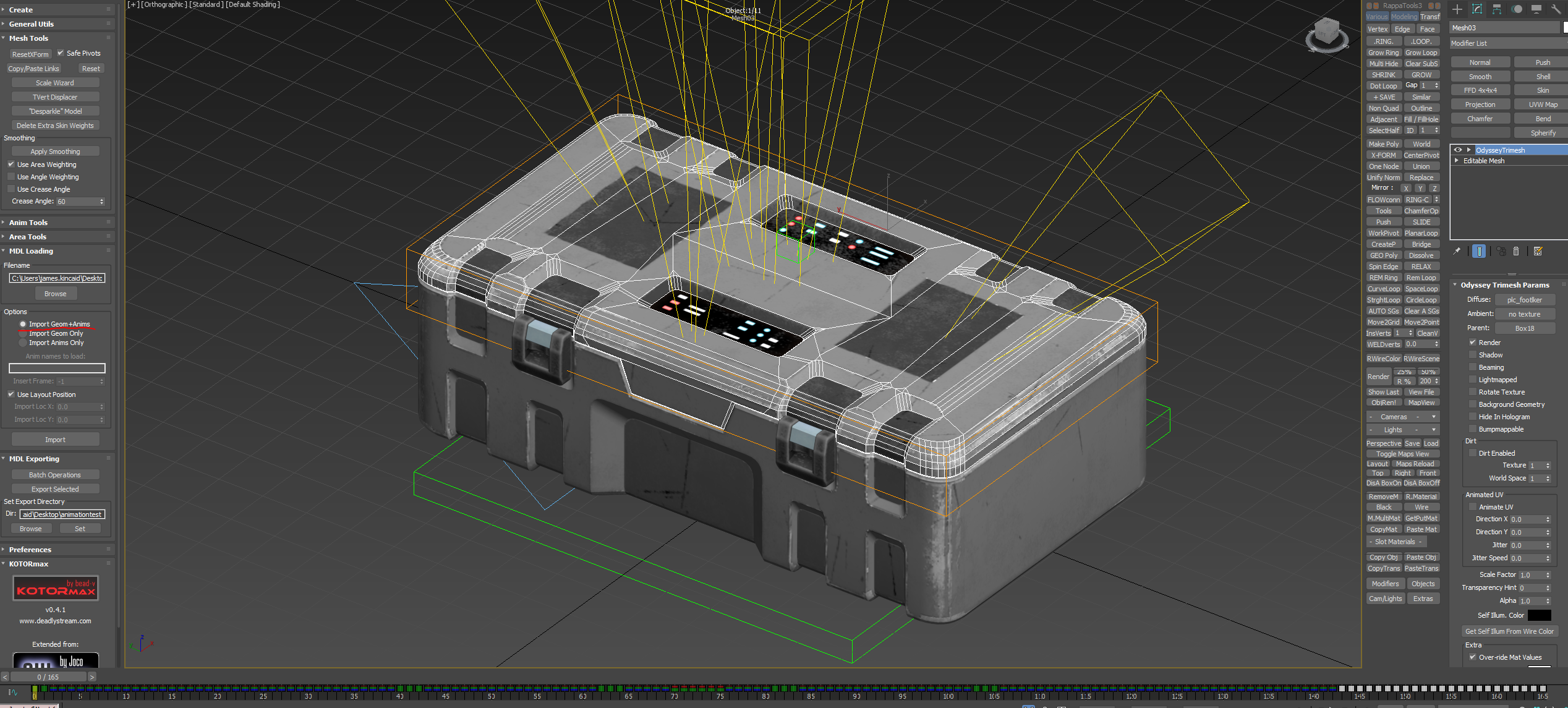1568x708 pixels.
Task: Click the Import button
Action: point(55,440)
